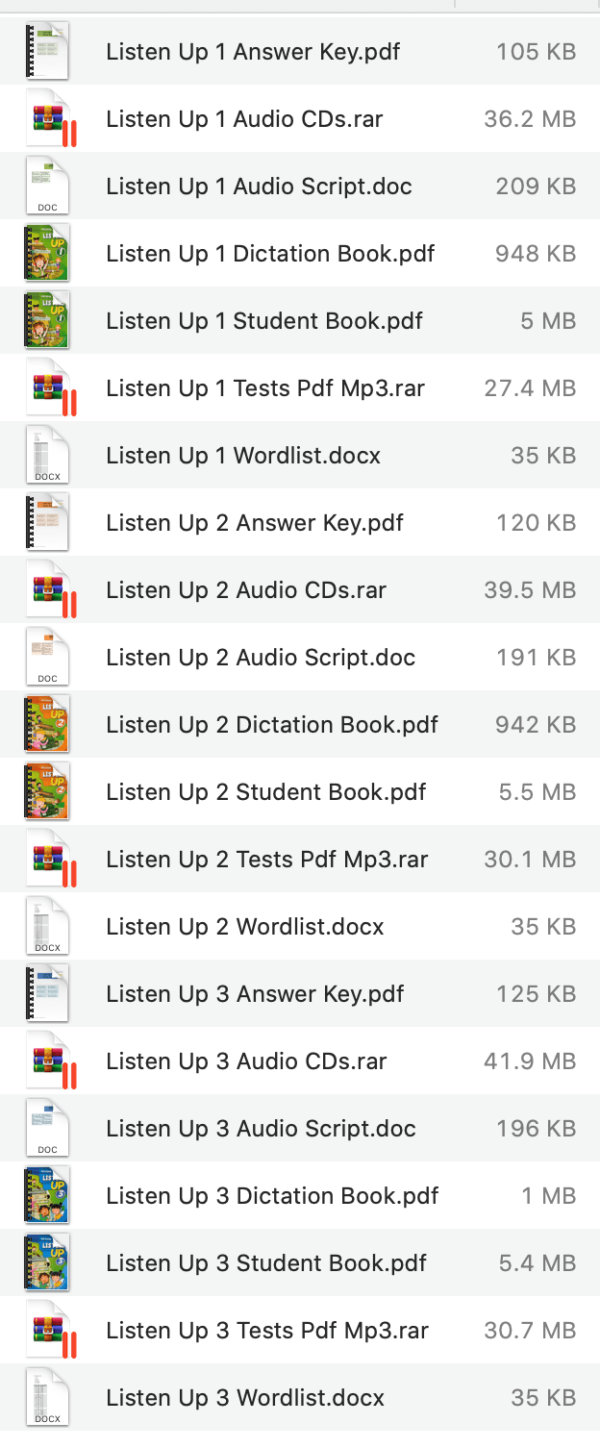Click the 41.9 MB size label
Screen dimensions: 600x1448
coord(529,1060)
